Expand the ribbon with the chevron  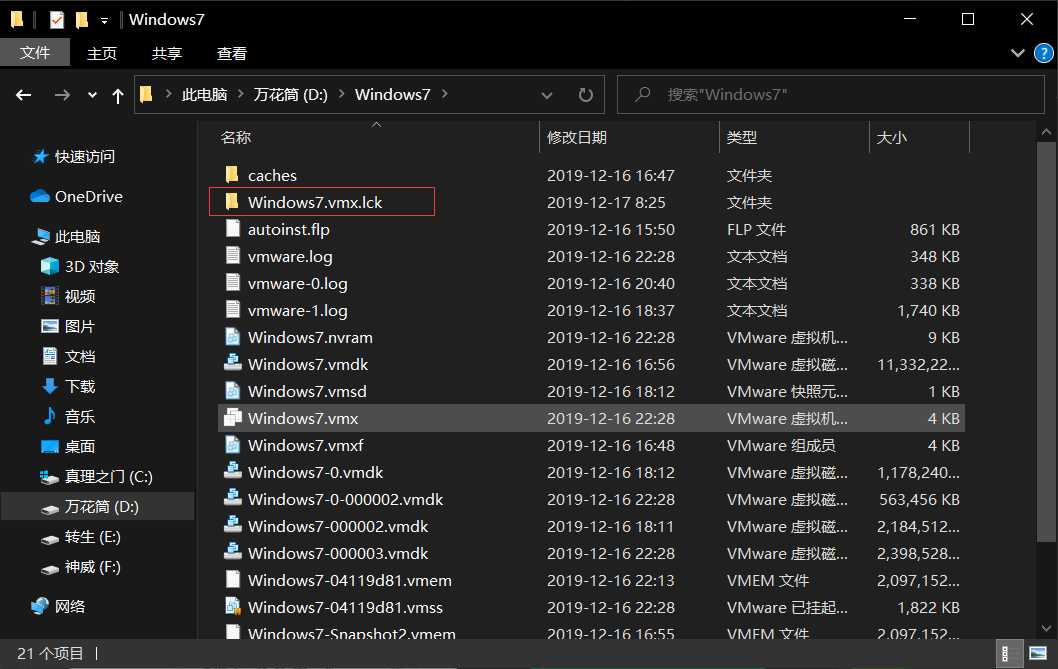point(1018,53)
